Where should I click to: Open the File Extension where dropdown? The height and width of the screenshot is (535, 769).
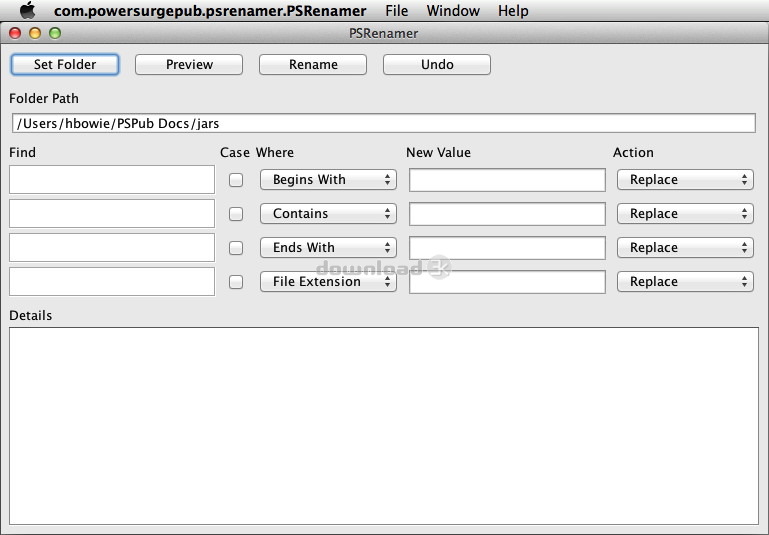pyautogui.click(x=328, y=282)
